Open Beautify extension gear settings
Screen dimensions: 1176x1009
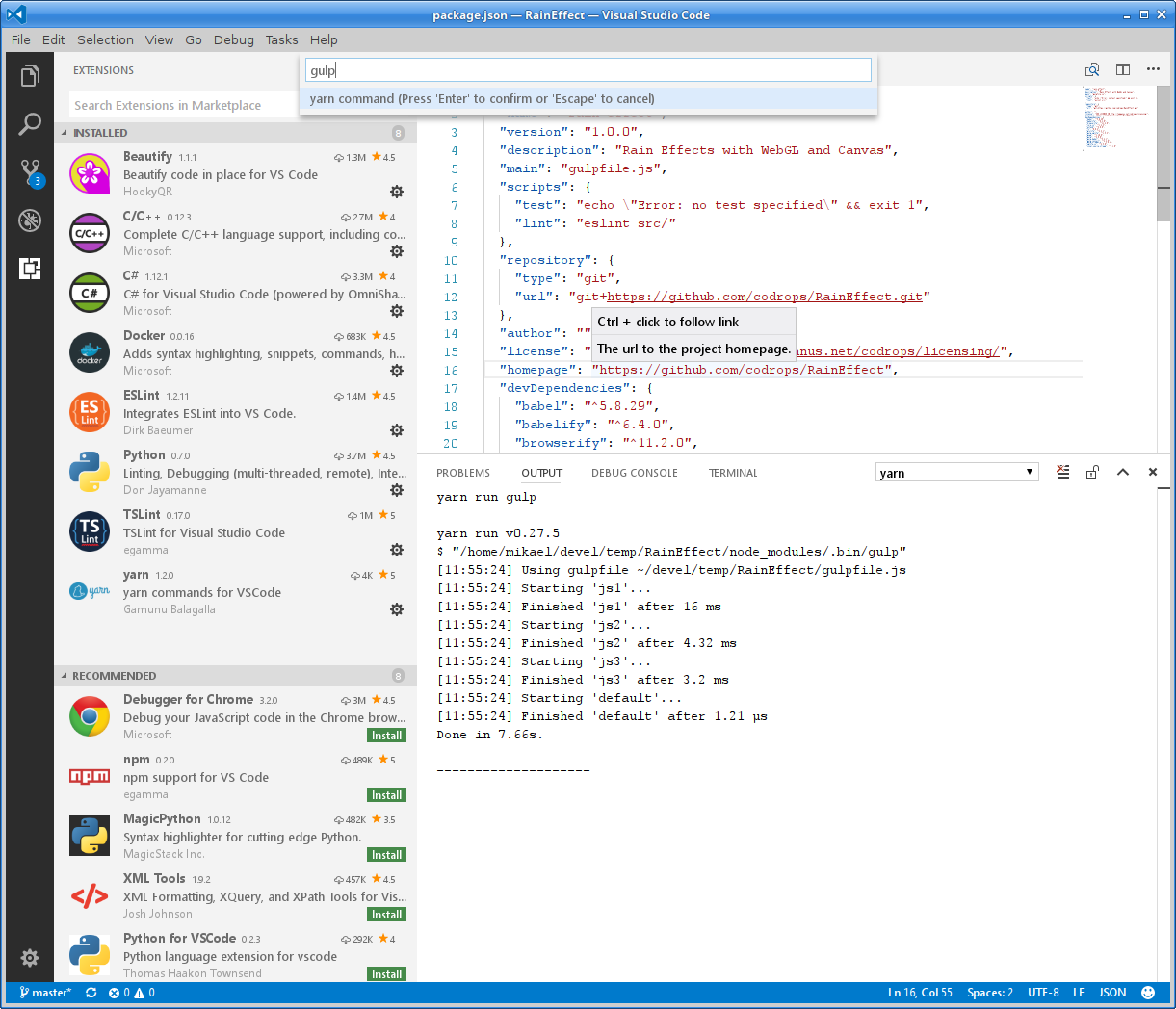[396, 192]
